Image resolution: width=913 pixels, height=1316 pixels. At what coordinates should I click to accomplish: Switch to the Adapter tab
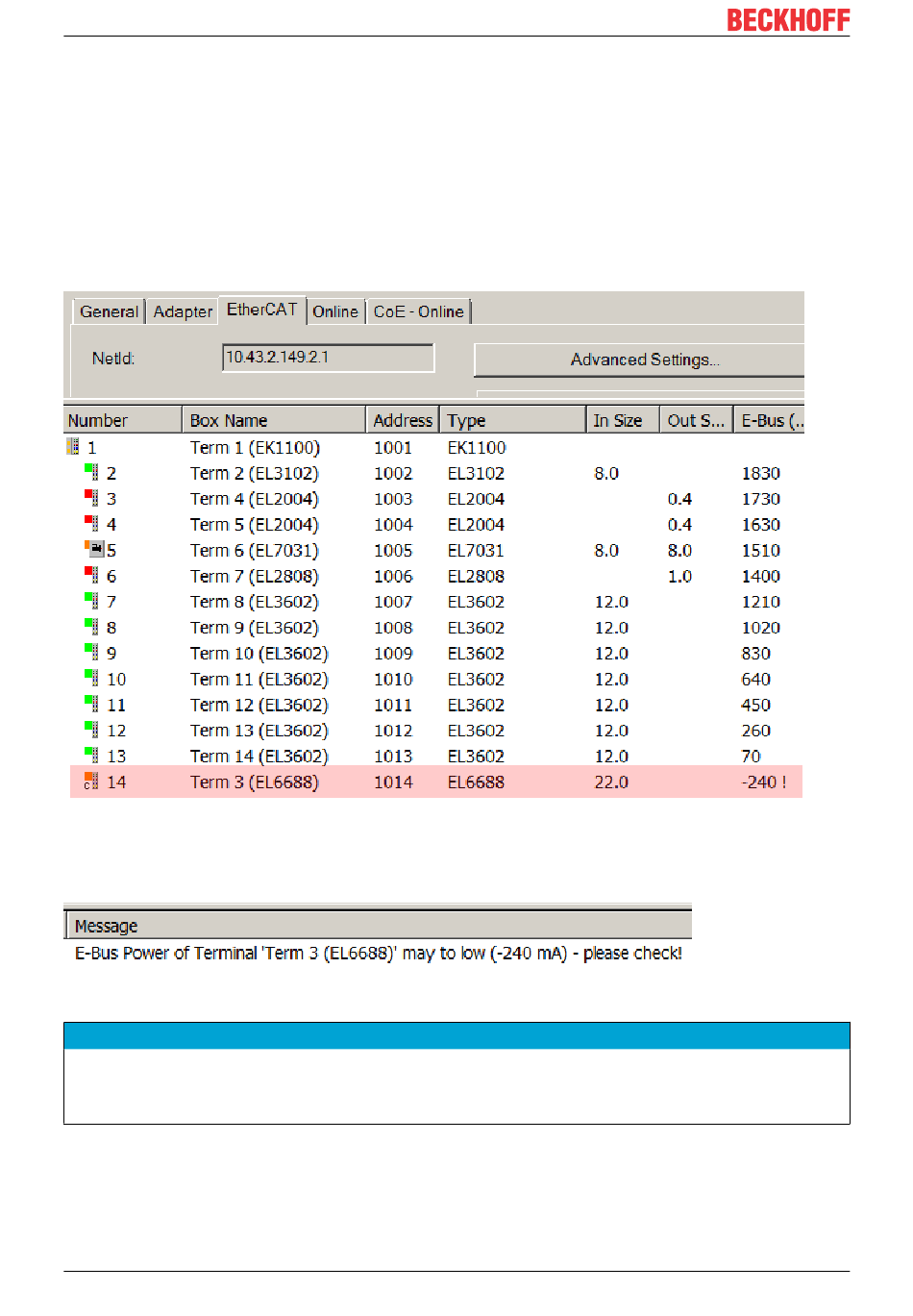tap(183, 311)
